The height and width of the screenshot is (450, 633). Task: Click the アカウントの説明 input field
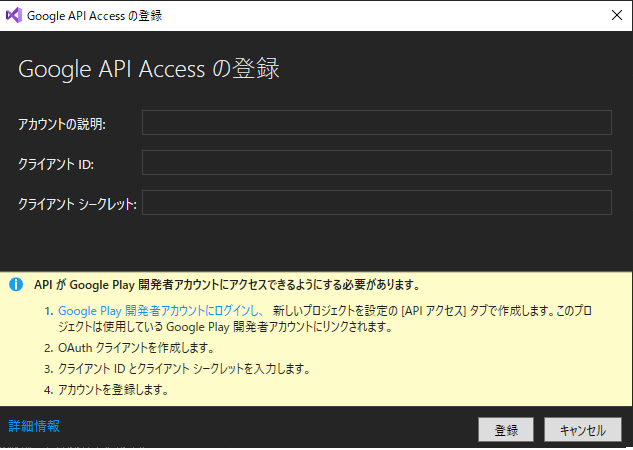(377, 123)
